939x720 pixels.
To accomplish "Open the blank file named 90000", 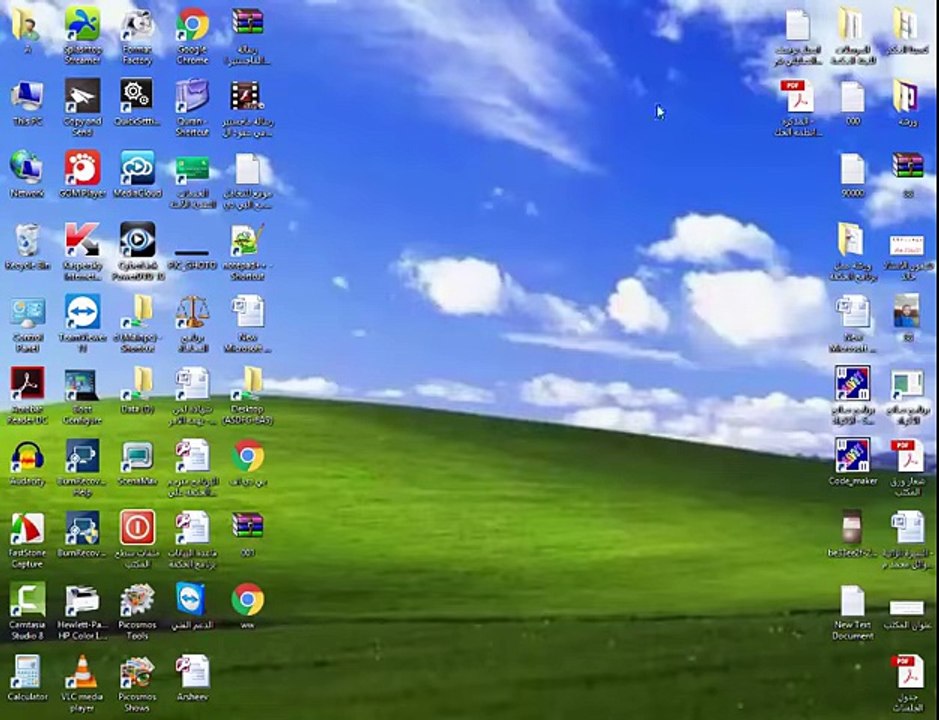I will pos(853,175).
